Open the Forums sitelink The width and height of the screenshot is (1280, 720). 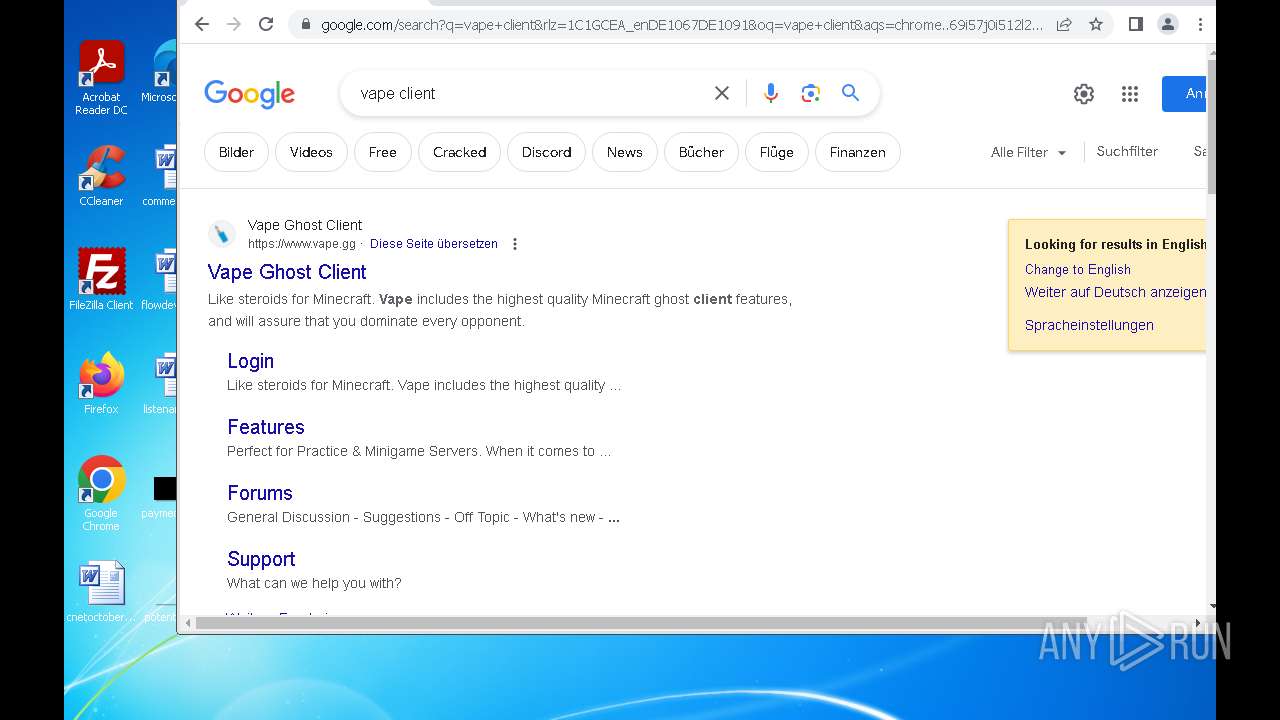259,493
